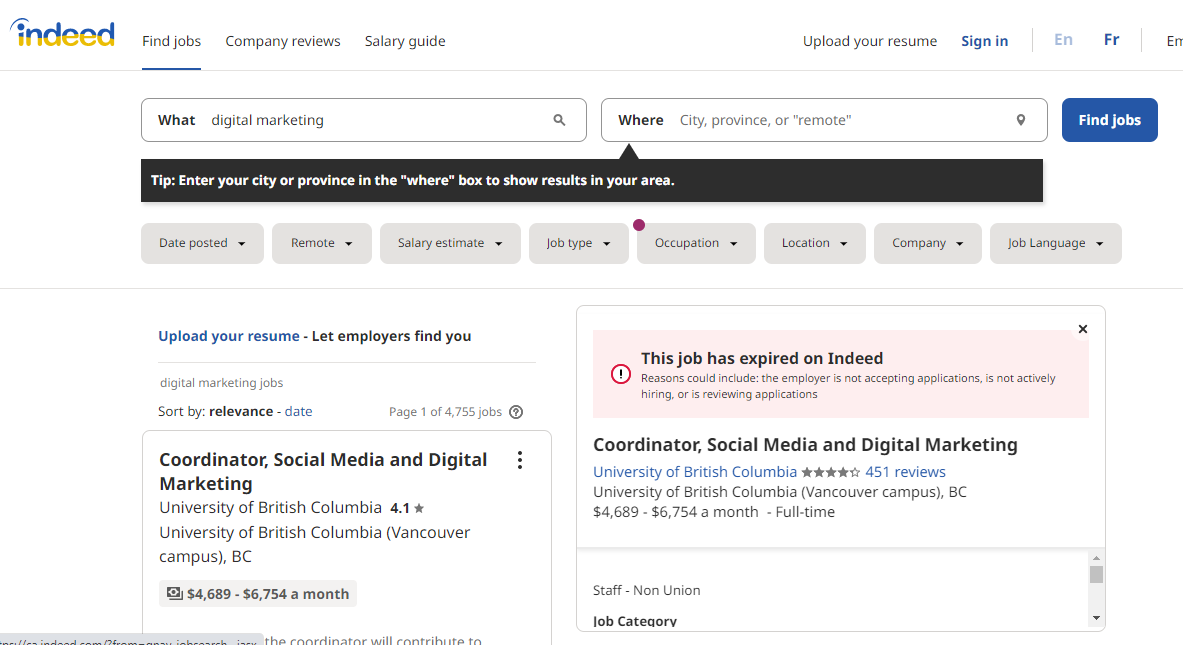The width and height of the screenshot is (1183, 645).
Task: Close the expired job details panel
Action: point(1083,329)
